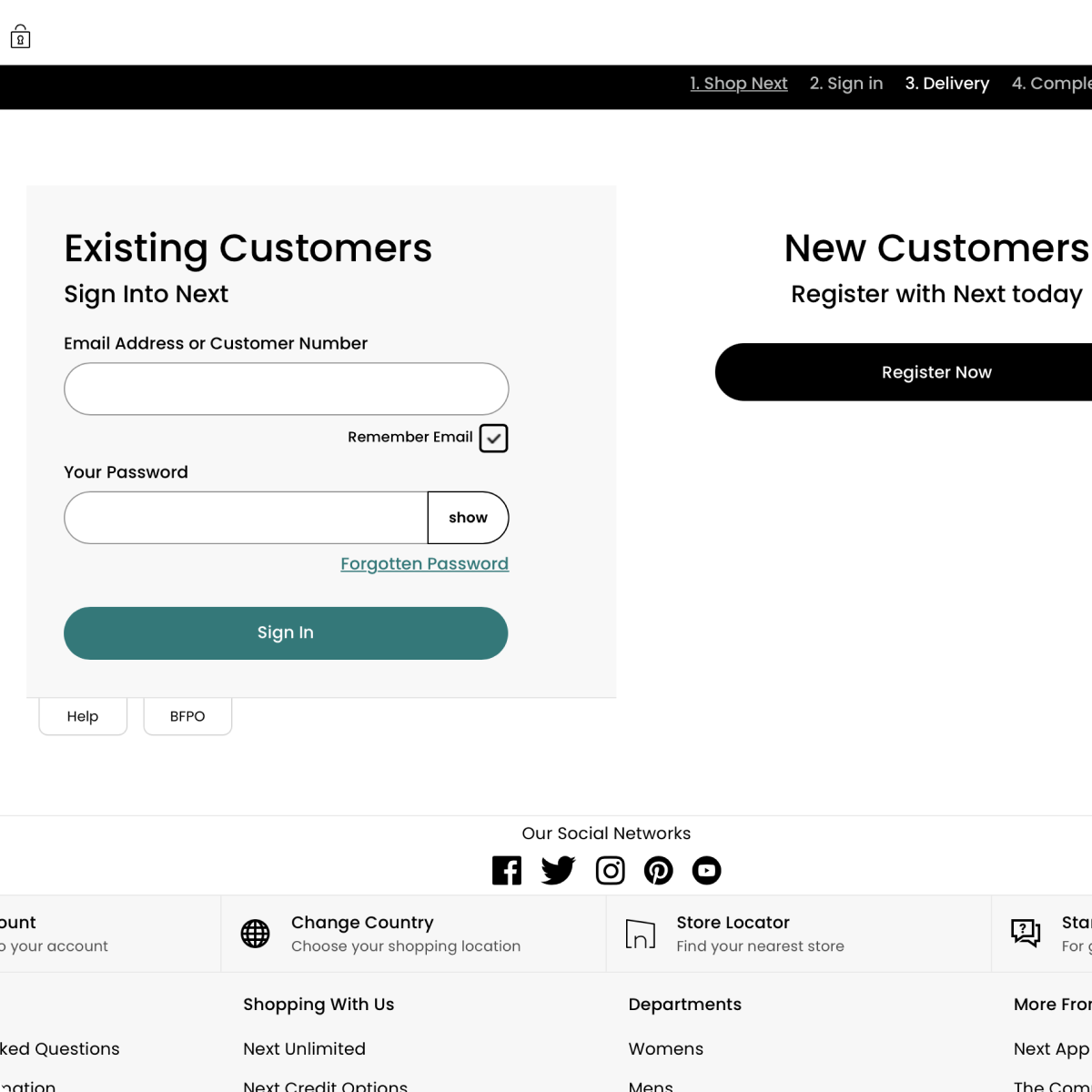
Task: Show password using the show toggle
Action: click(468, 518)
